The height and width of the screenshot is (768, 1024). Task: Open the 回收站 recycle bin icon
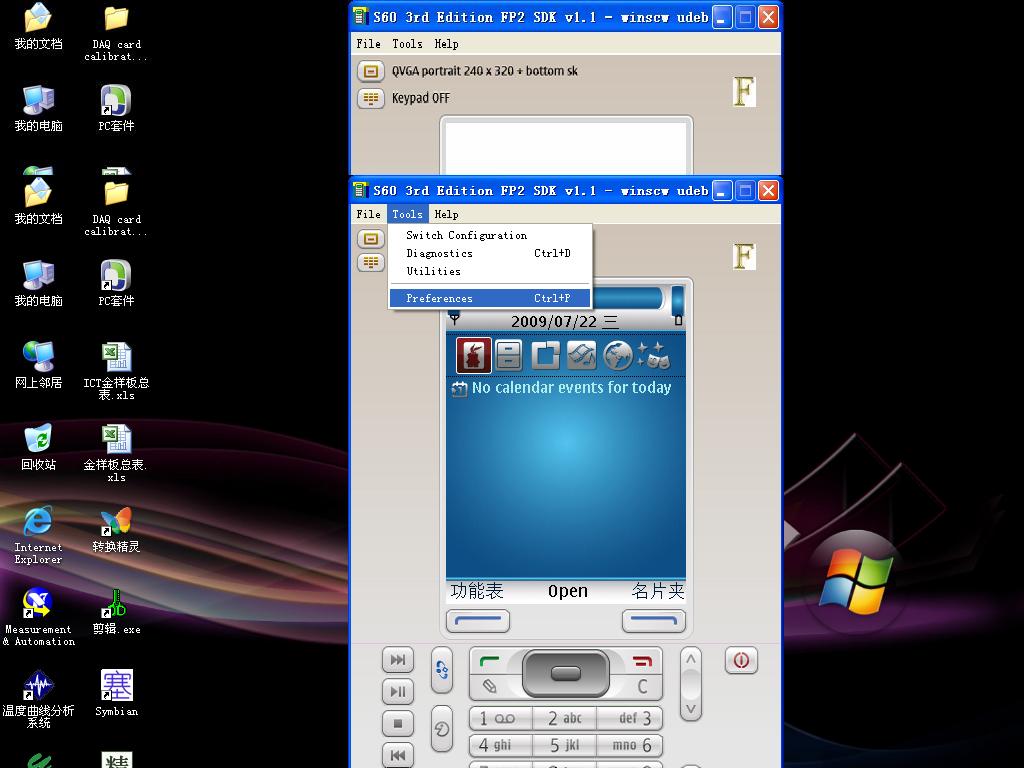(x=39, y=447)
